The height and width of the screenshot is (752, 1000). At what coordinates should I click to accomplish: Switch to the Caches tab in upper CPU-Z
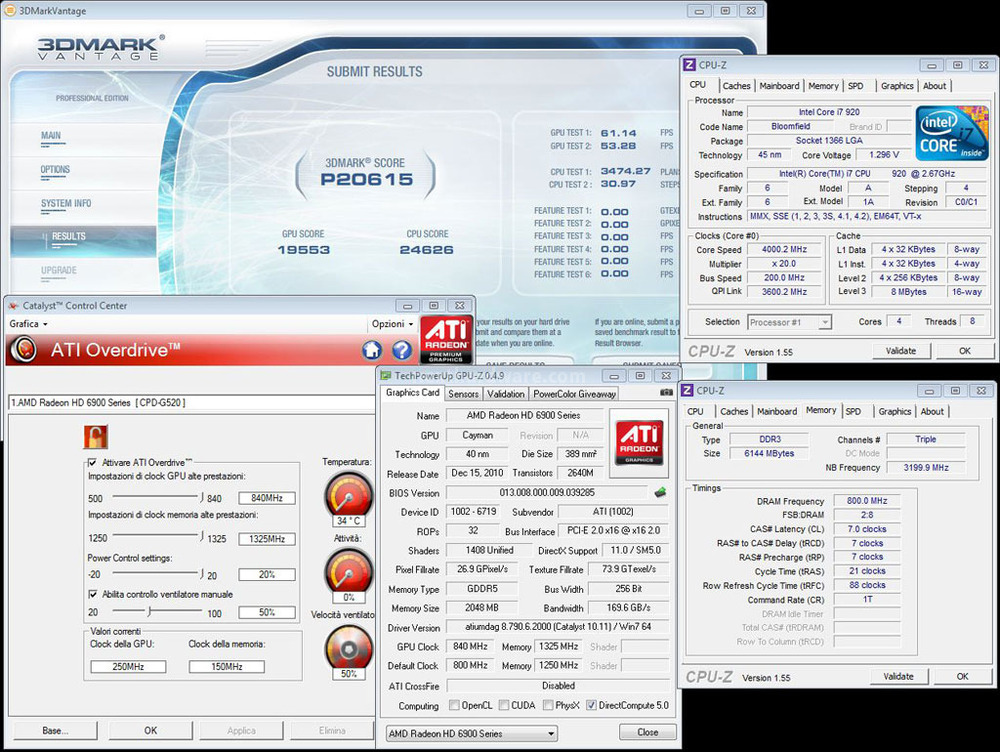[x=737, y=85]
